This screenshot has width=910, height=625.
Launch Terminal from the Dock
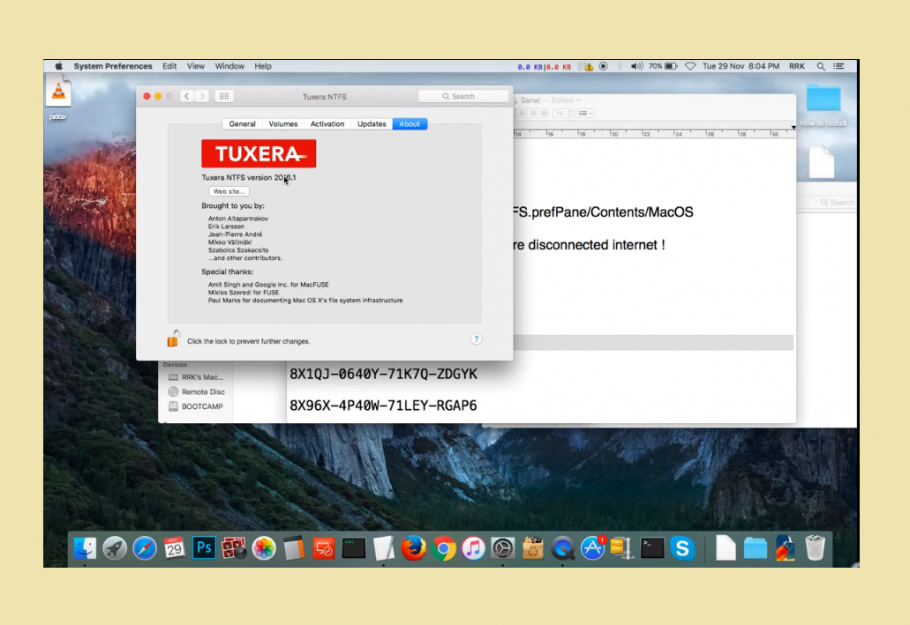pyautogui.click(x=652, y=548)
